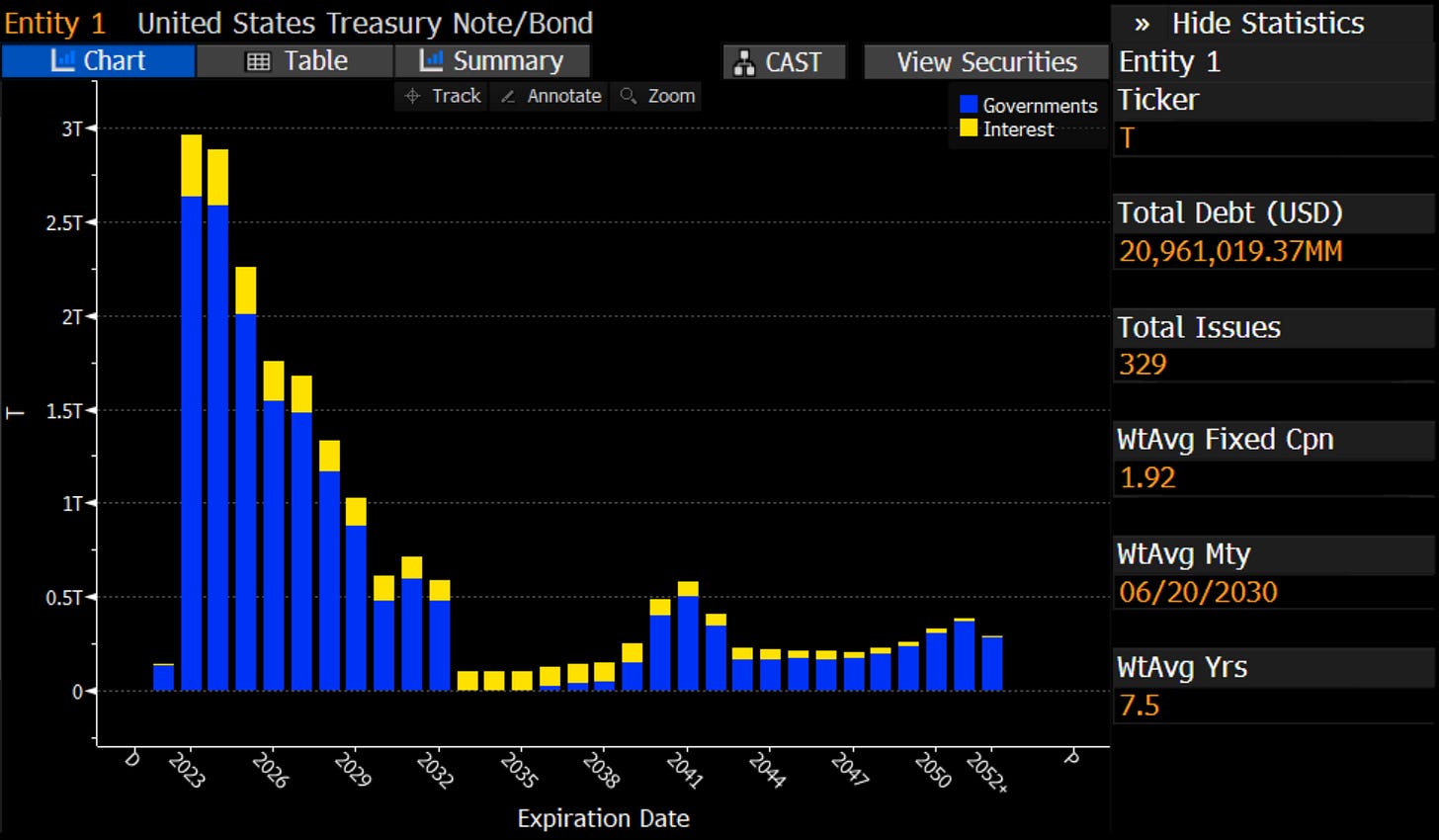Click the 3T y-axis label
Screen dimensions: 1439x840
pos(72,128)
